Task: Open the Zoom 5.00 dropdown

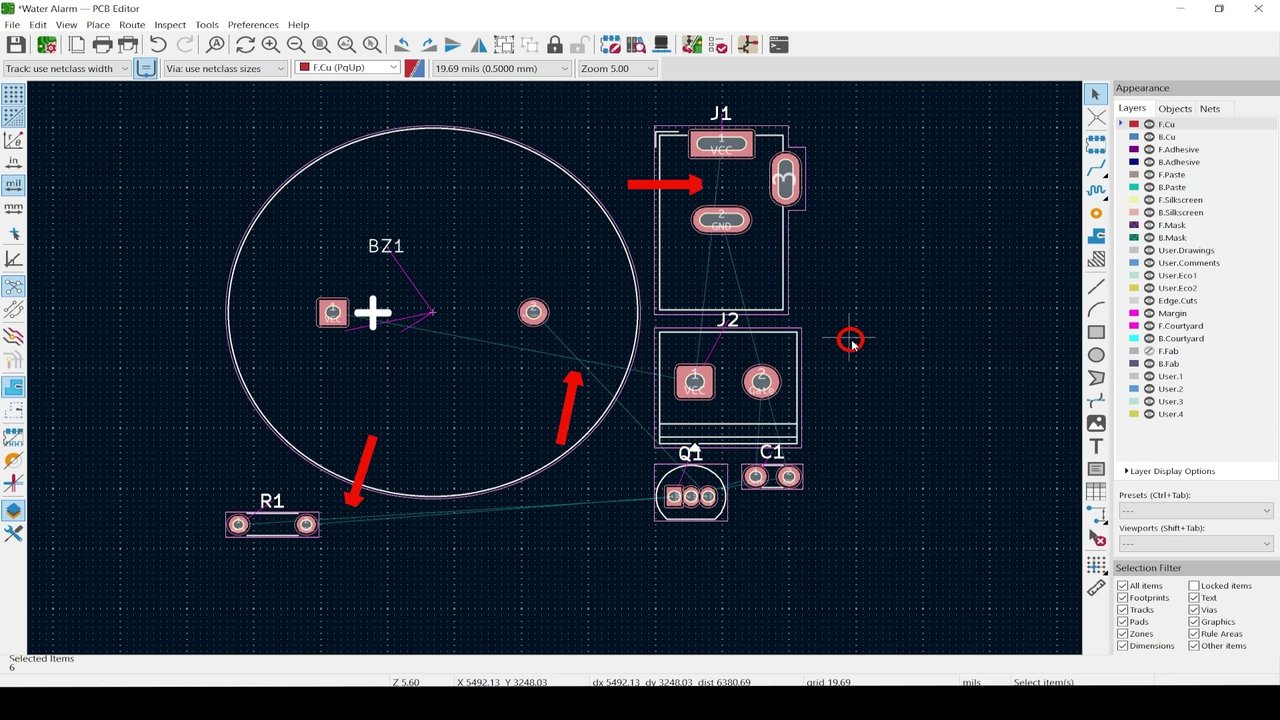Action: click(617, 68)
